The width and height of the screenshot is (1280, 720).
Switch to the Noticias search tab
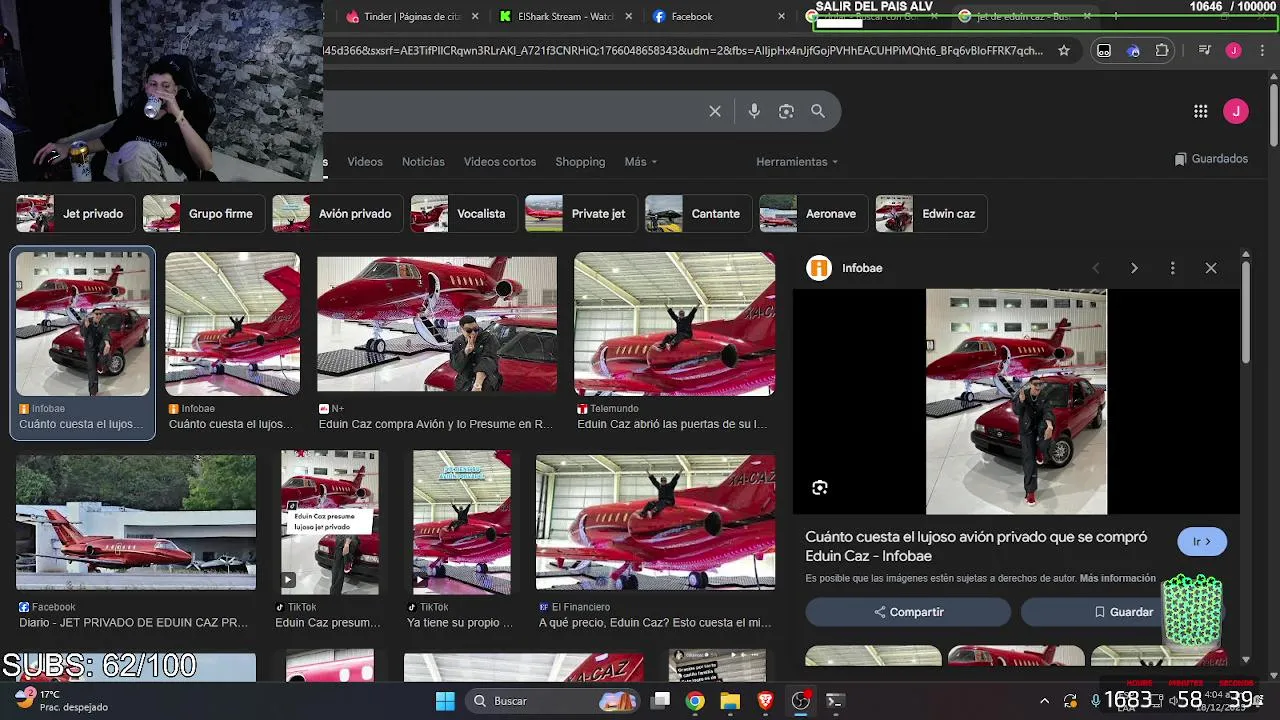(423, 161)
